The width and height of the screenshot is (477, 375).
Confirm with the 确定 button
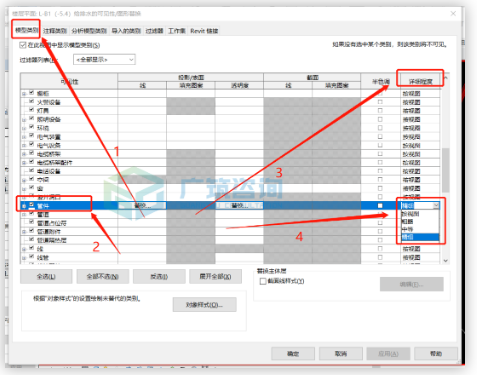click(293, 354)
